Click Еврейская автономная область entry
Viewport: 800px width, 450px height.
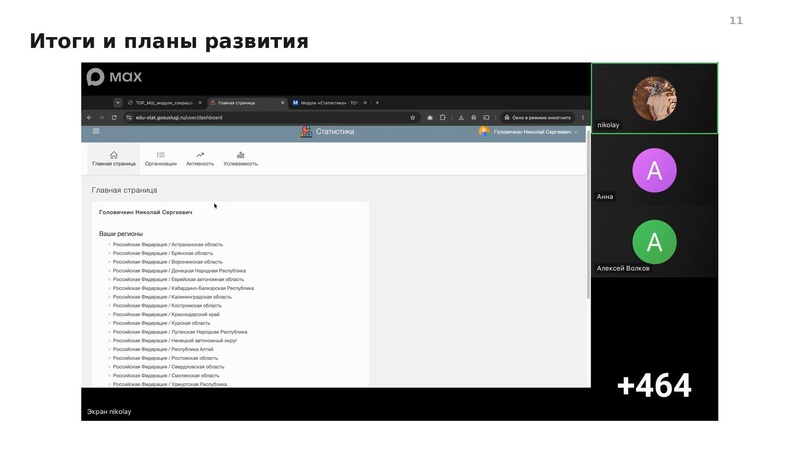coord(178,279)
